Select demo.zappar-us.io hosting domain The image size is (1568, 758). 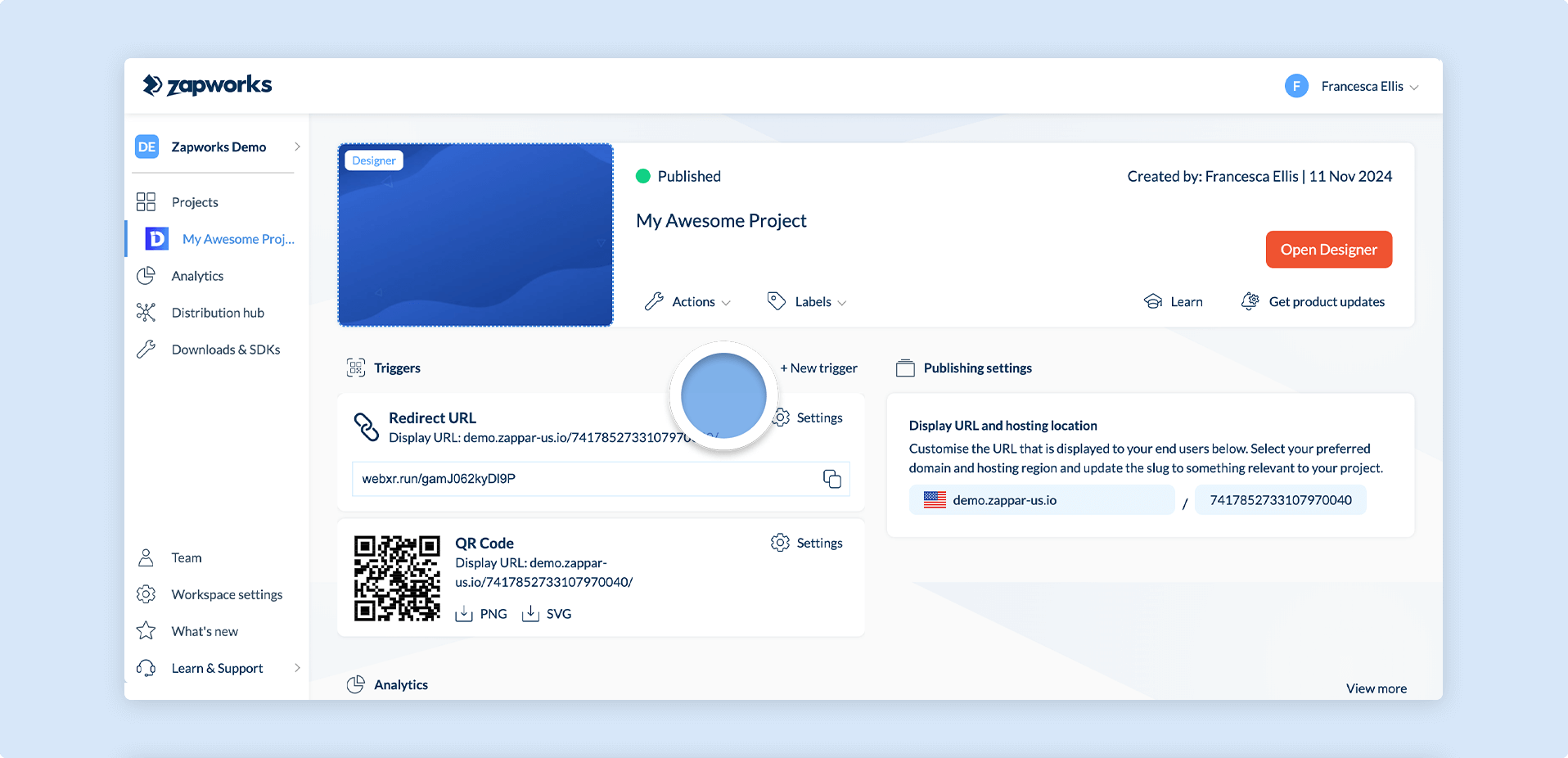tap(1042, 500)
